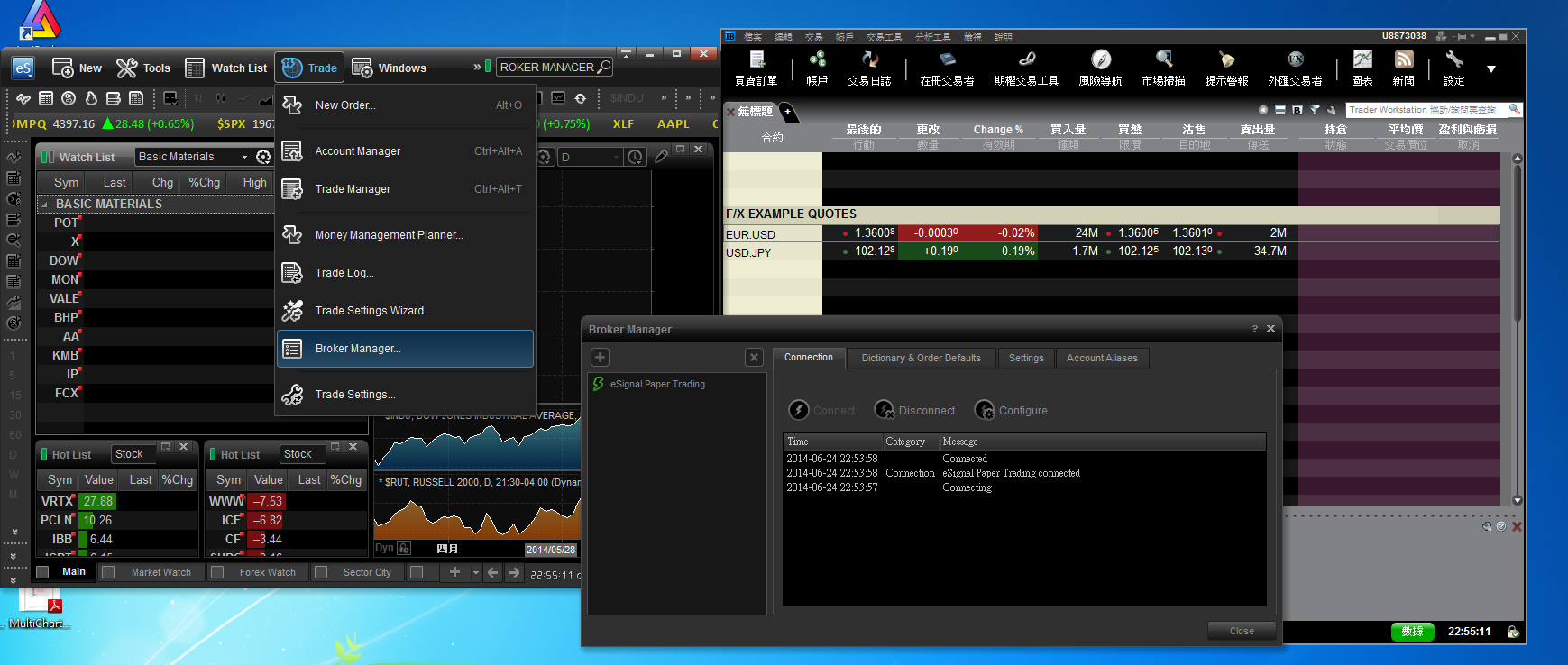Click the calculator grid toolbar icon
The width and height of the screenshot is (1568, 665).
46,98
